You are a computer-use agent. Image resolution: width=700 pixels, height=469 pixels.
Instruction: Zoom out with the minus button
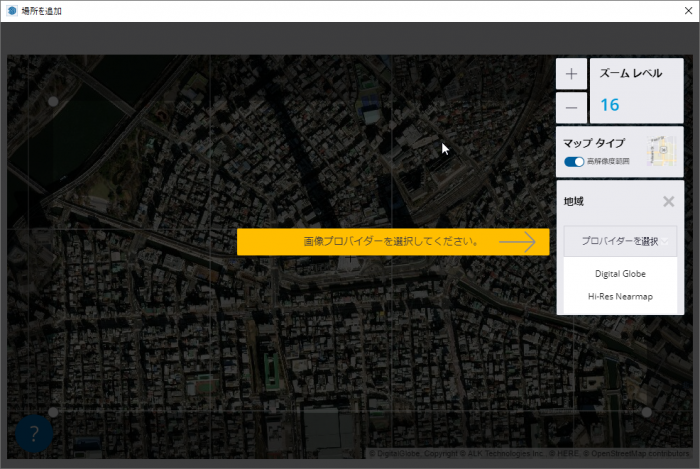[570, 107]
